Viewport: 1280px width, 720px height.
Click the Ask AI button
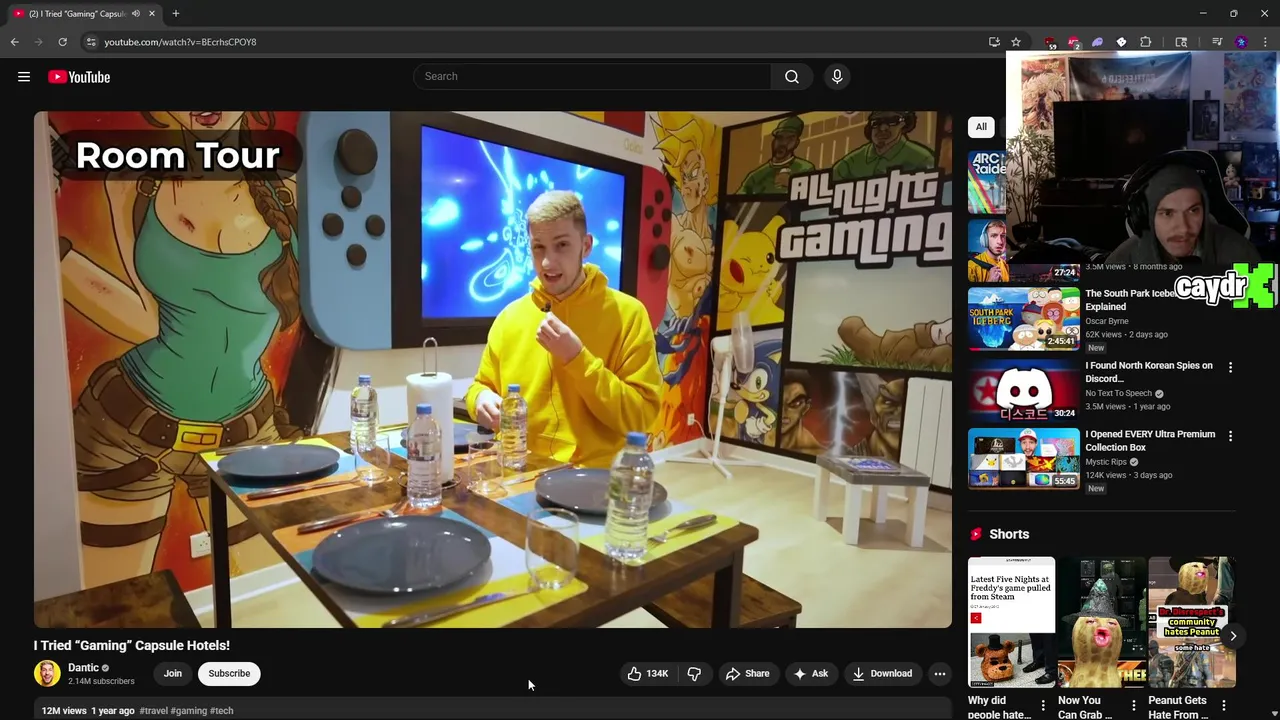click(811, 673)
